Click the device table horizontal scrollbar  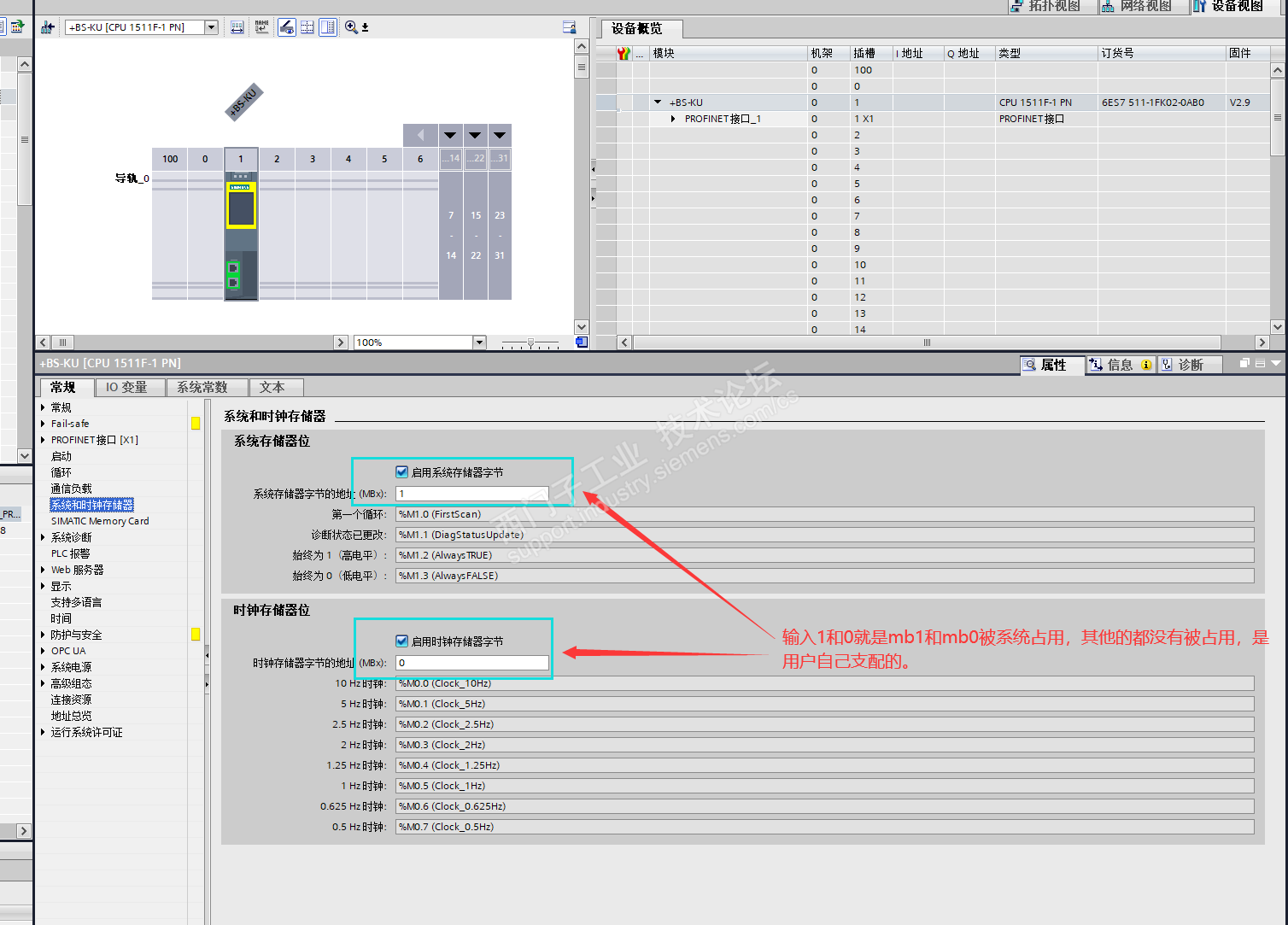(x=927, y=342)
